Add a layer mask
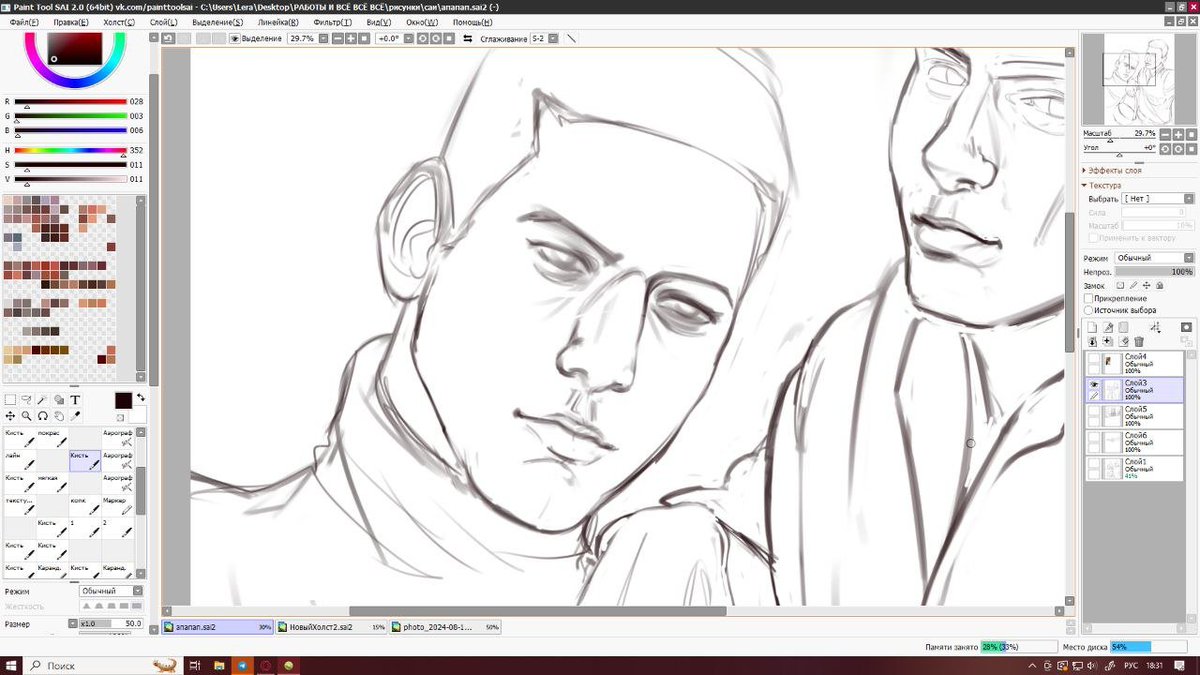 coord(1186,327)
